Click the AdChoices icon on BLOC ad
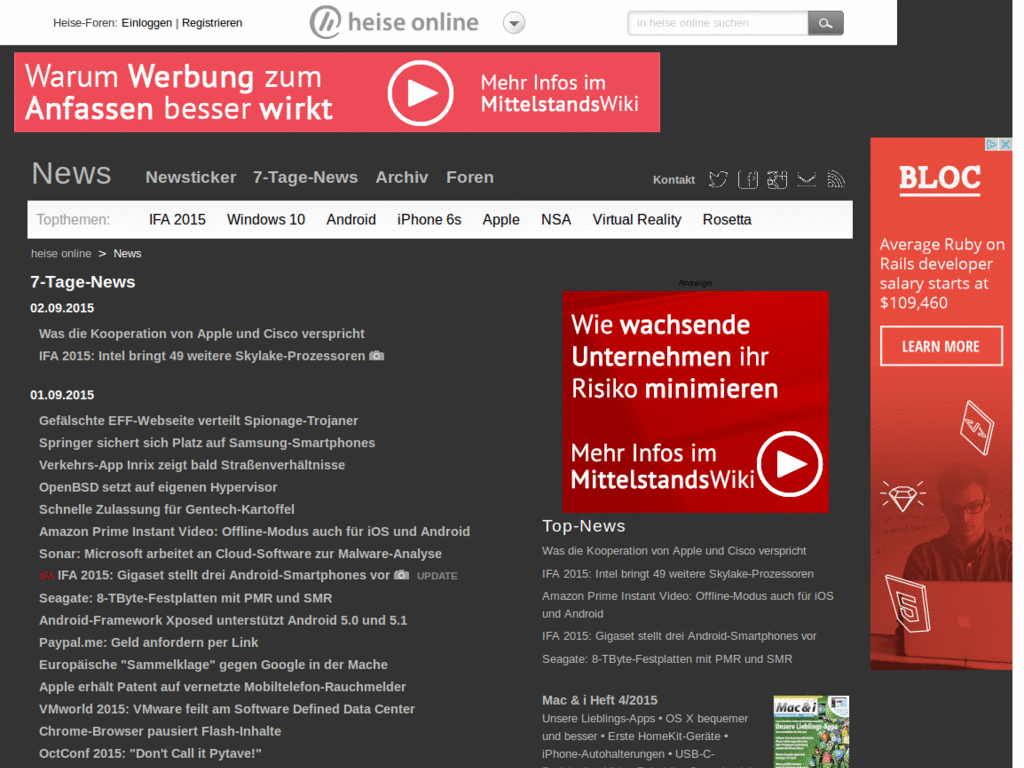Viewport: 1024px width, 768px height. (992, 144)
